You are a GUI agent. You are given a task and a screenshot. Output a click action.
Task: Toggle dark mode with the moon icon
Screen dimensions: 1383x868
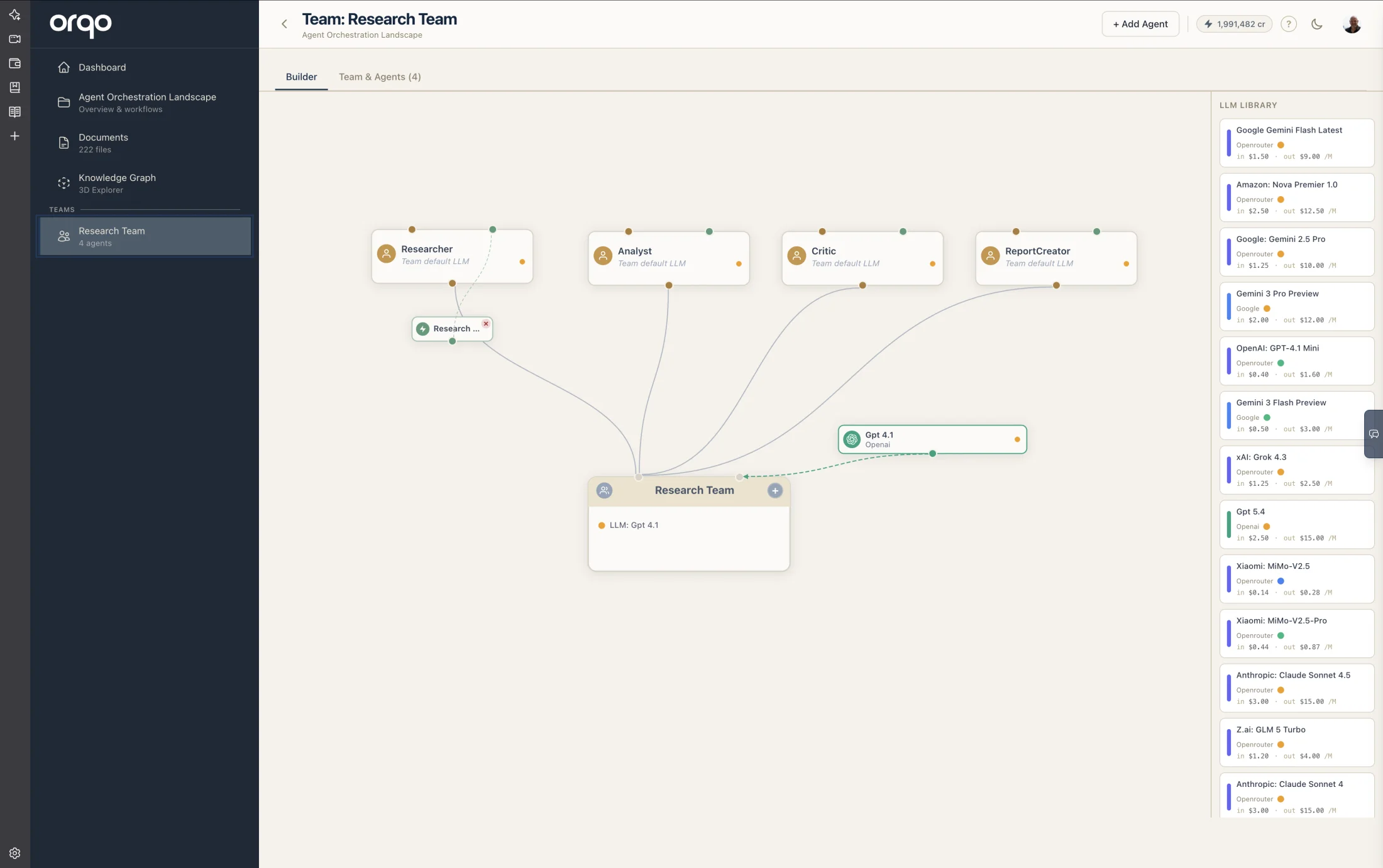click(1317, 24)
